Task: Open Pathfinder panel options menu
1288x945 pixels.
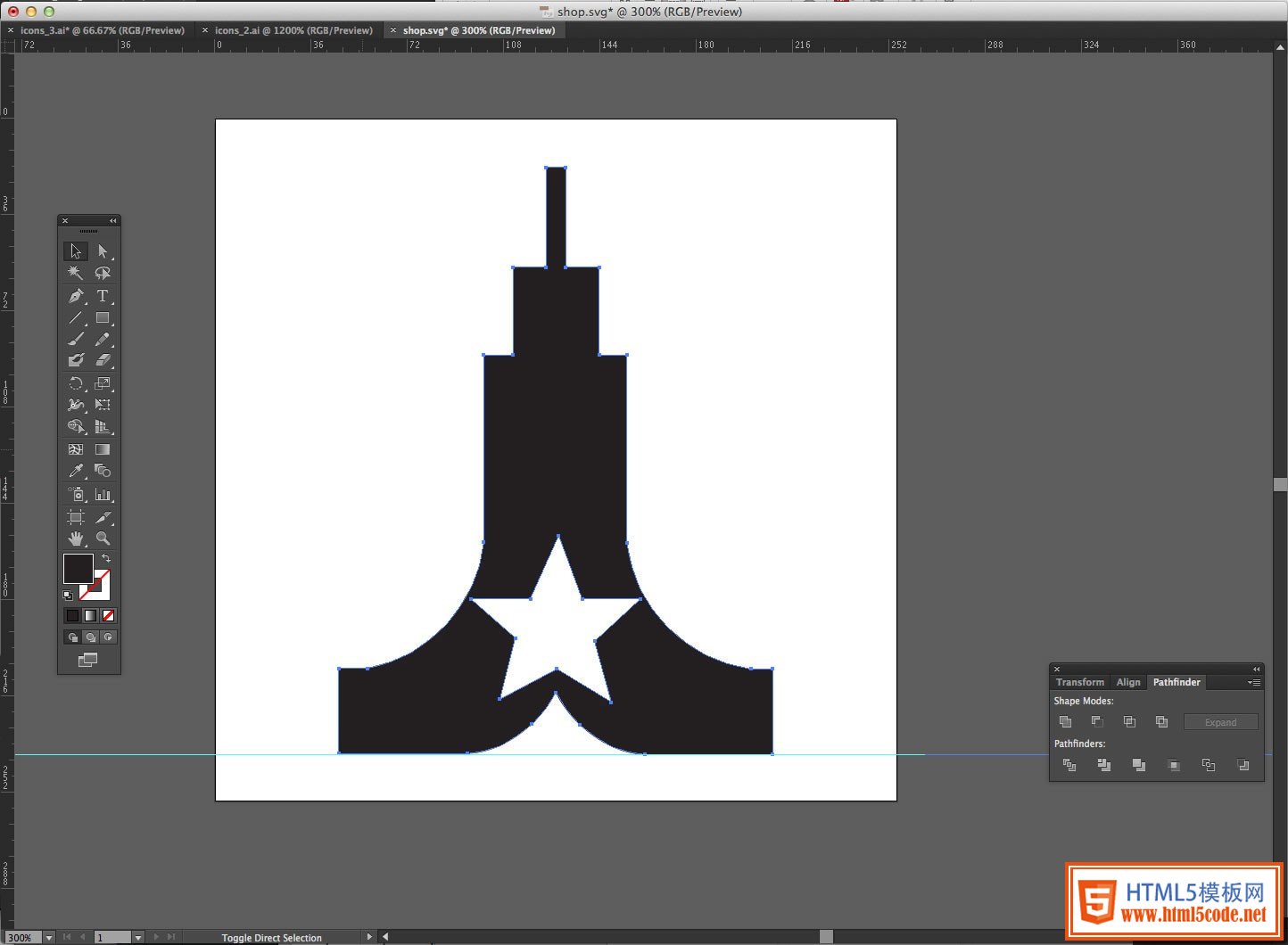Action: pyautogui.click(x=1254, y=683)
